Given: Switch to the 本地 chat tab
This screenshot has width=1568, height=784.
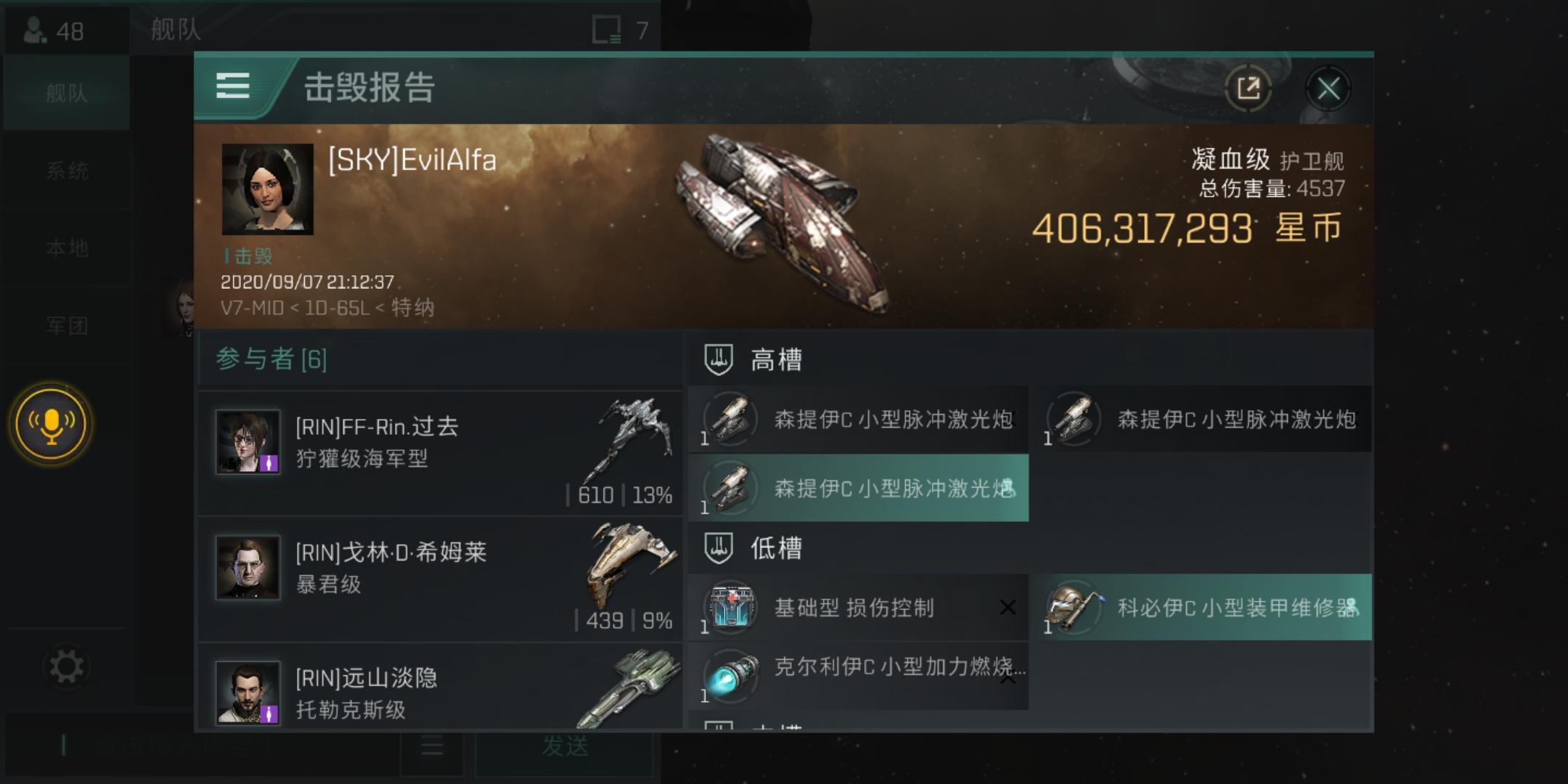Looking at the screenshot, I should coord(66,248).
